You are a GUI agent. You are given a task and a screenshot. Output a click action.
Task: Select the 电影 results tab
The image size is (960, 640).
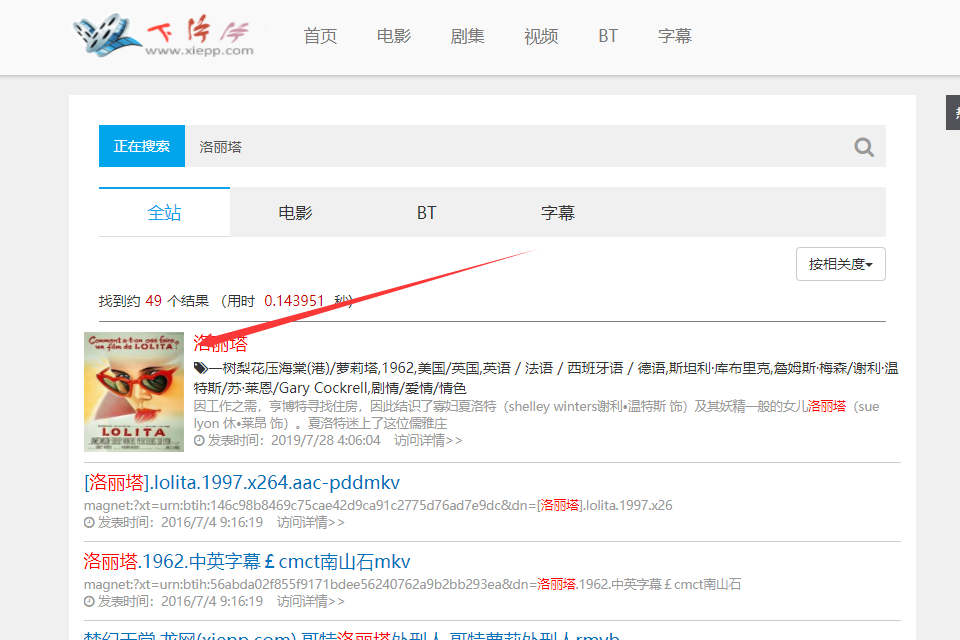tap(295, 212)
